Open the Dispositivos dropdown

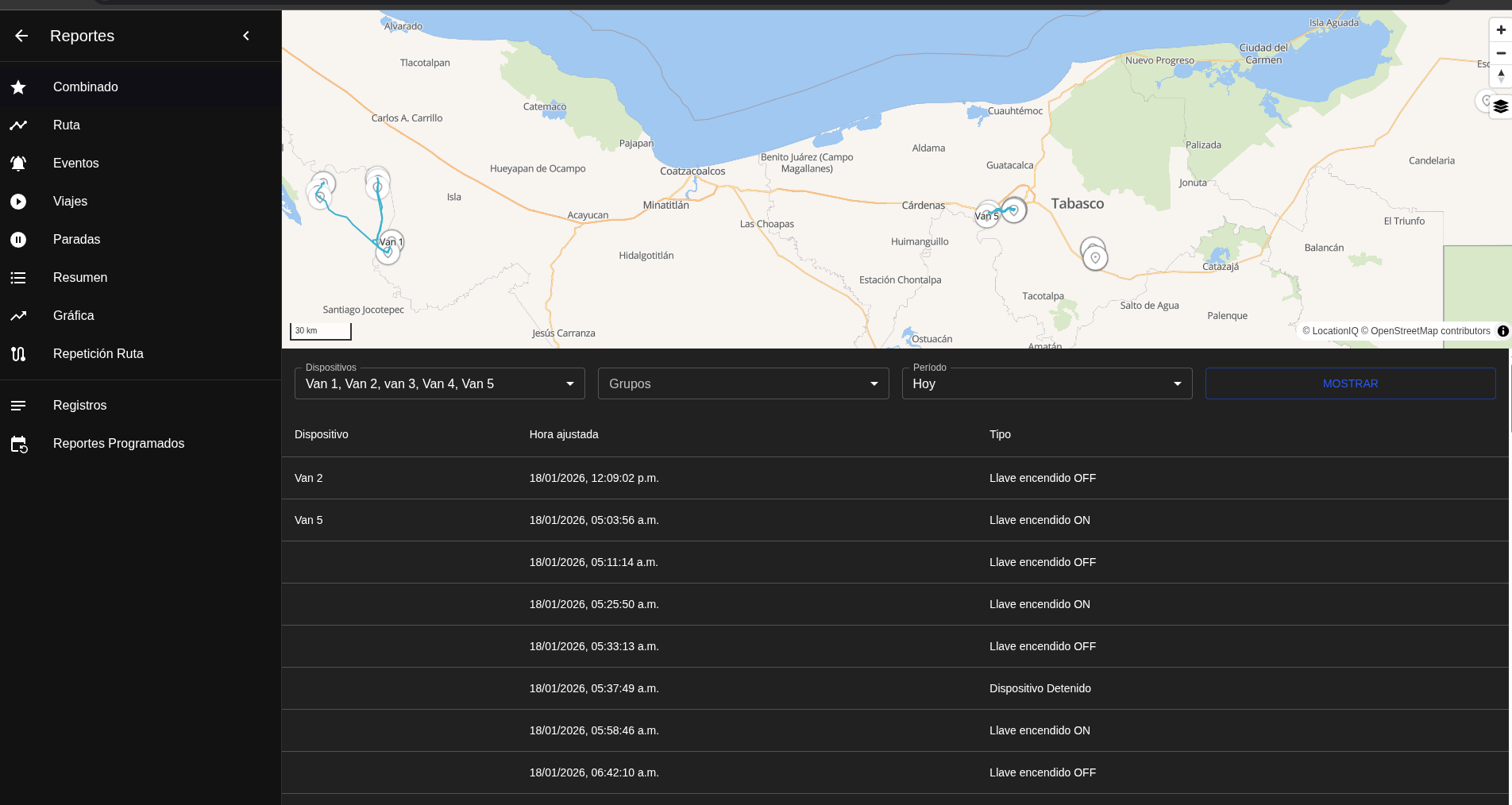click(x=439, y=383)
